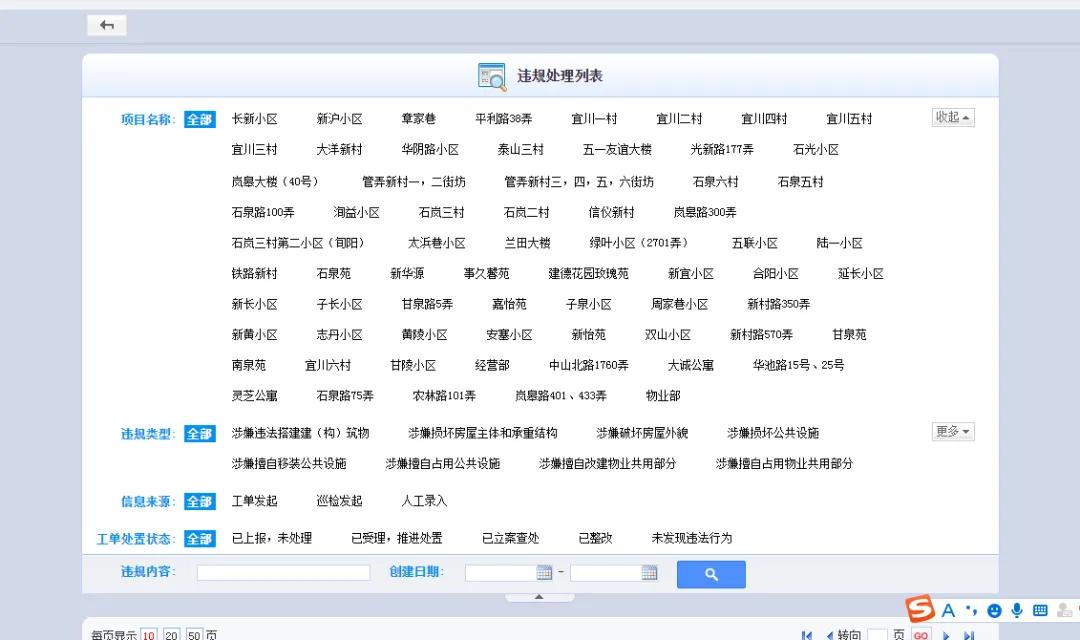The image size is (1080, 640).
Task: Click the Sogou input method logo in the tray
Action: [x=920, y=610]
